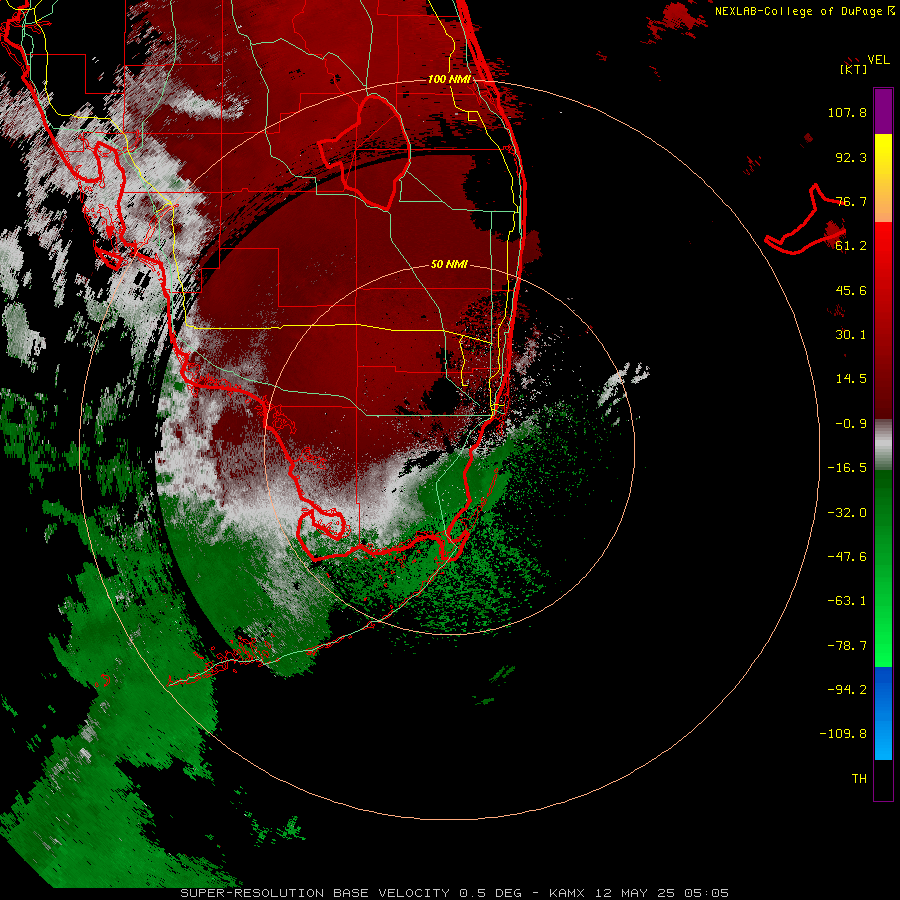Select the 45.6 velocity scale value
The image size is (900, 900).
tap(851, 290)
